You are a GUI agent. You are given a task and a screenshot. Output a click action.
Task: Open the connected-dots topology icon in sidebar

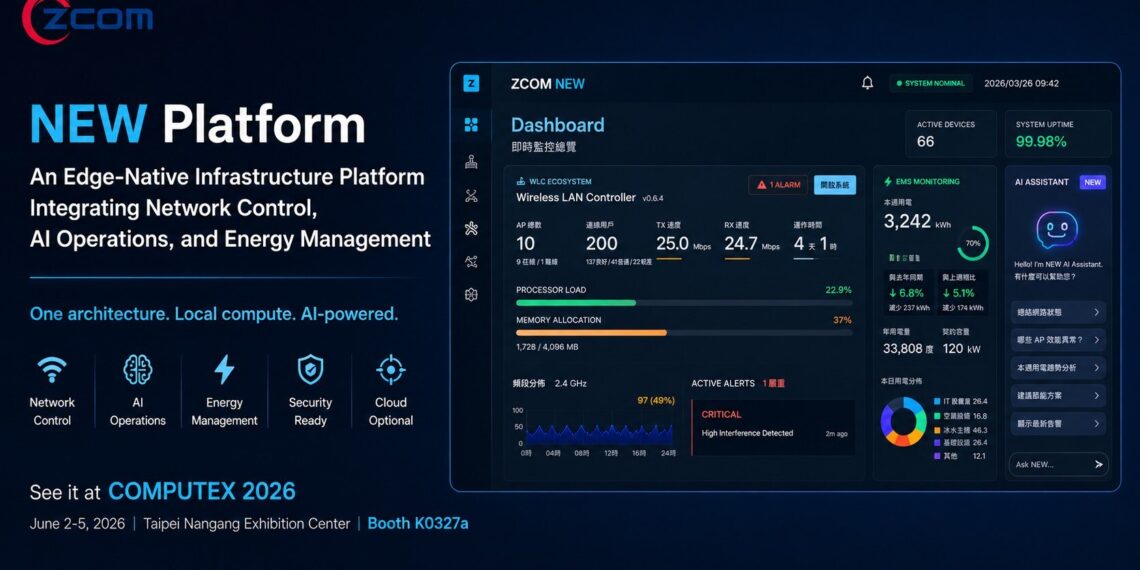tap(471, 262)
